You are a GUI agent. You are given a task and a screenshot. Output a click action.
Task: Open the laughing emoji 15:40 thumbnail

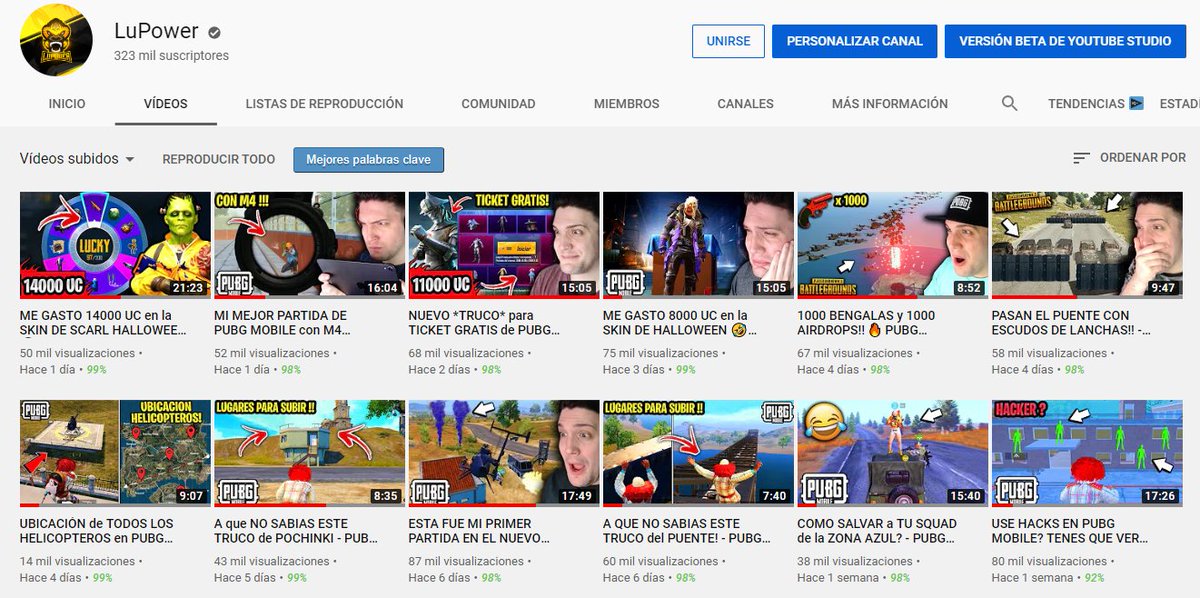point(892,453)
